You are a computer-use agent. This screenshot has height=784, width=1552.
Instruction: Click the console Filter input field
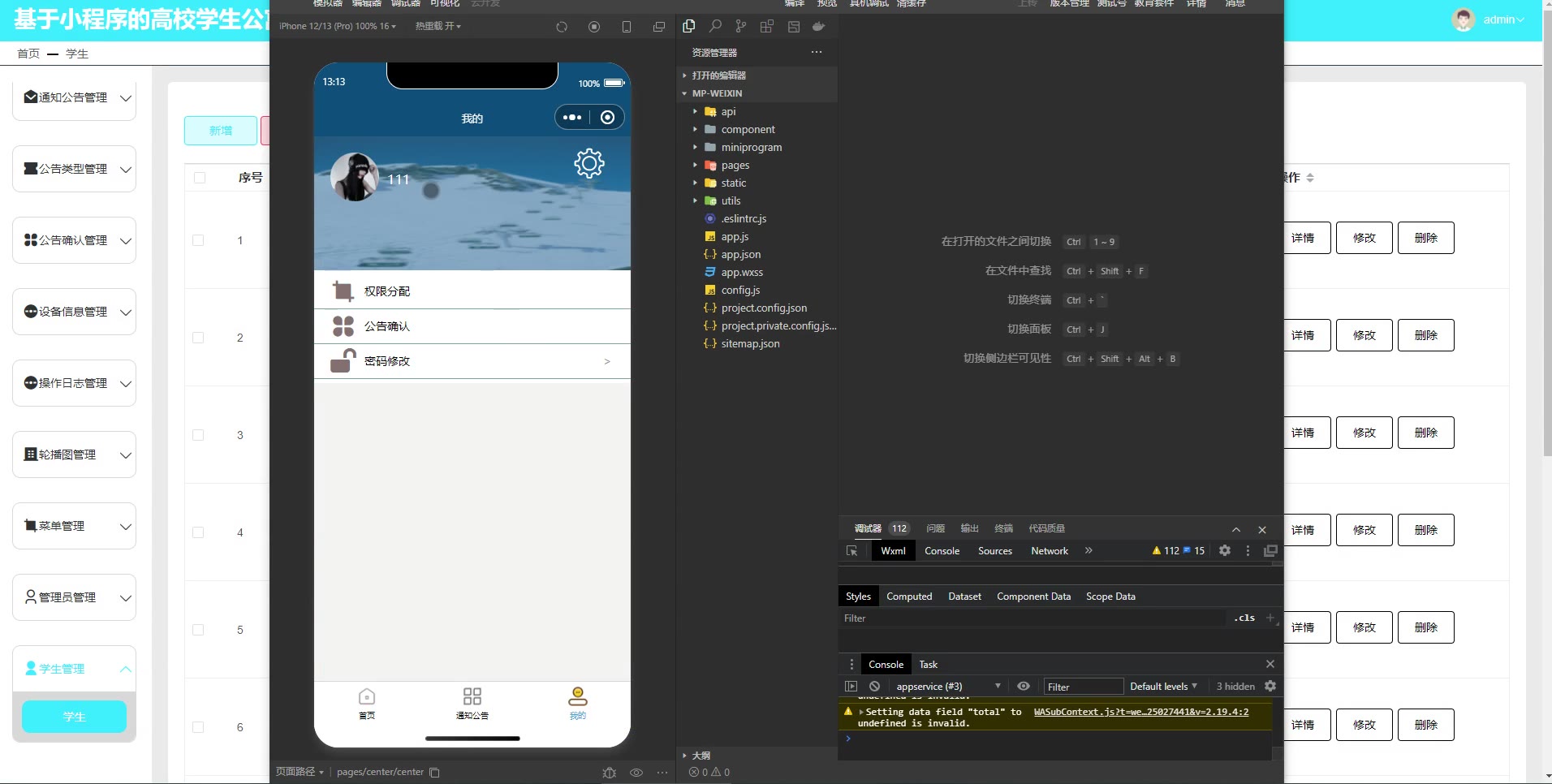tap(1083, 687)
